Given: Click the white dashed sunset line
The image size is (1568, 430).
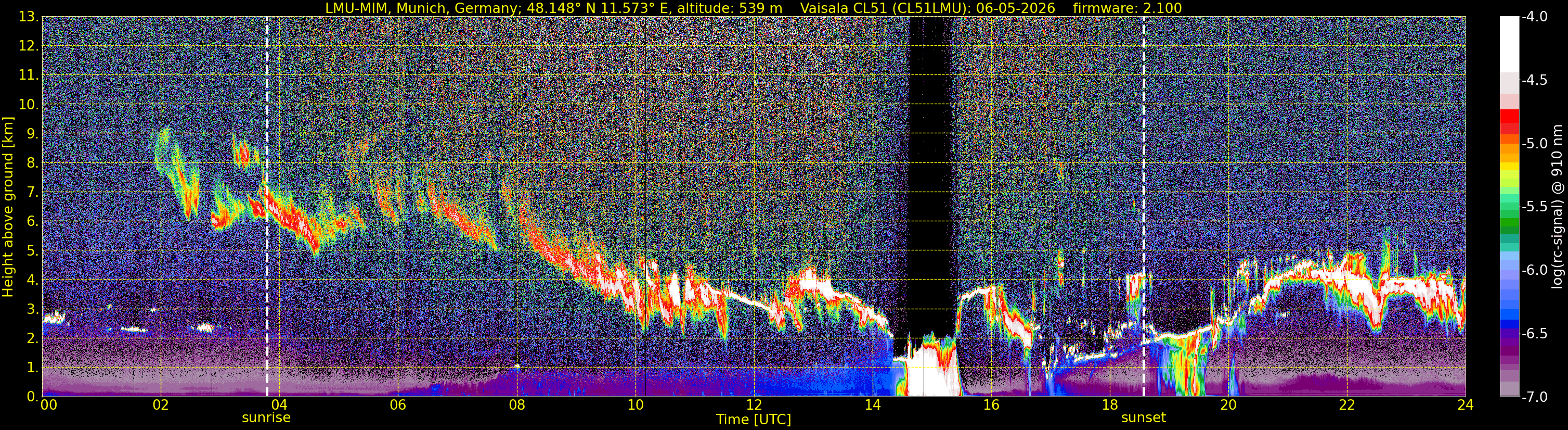Looking at the screenshot, I should point(1144,207).
